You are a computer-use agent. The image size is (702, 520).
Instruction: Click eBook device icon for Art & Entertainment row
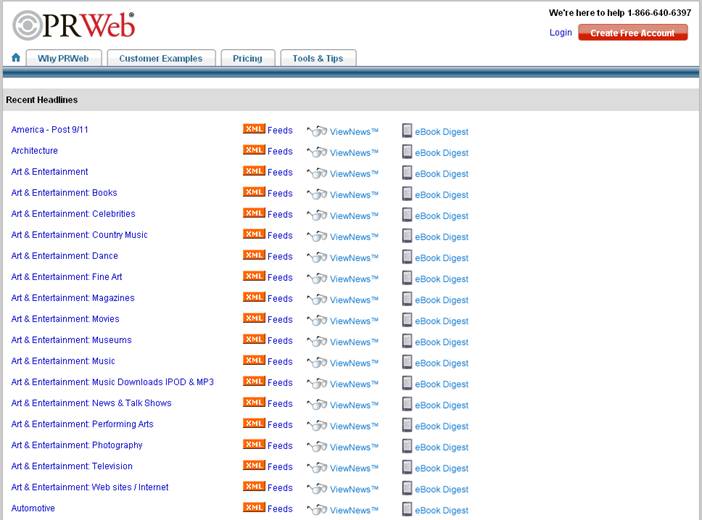pos(407,173)
